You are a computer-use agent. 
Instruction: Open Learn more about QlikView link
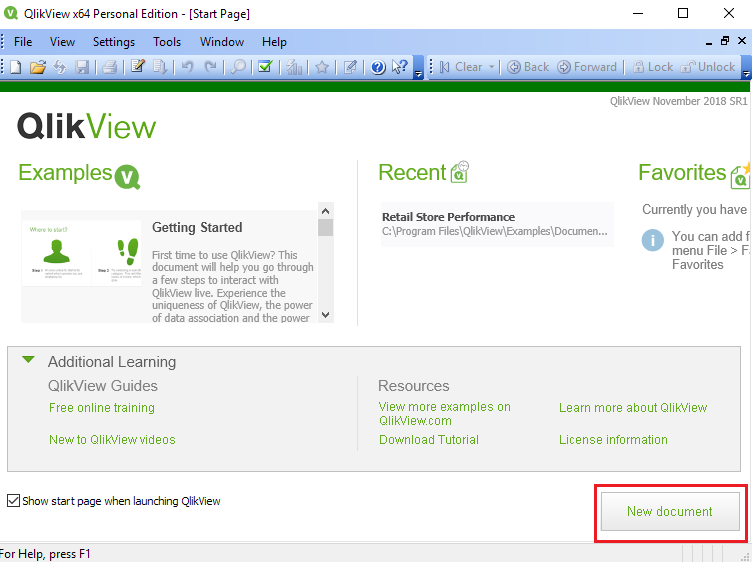click(x=633, y=408)
